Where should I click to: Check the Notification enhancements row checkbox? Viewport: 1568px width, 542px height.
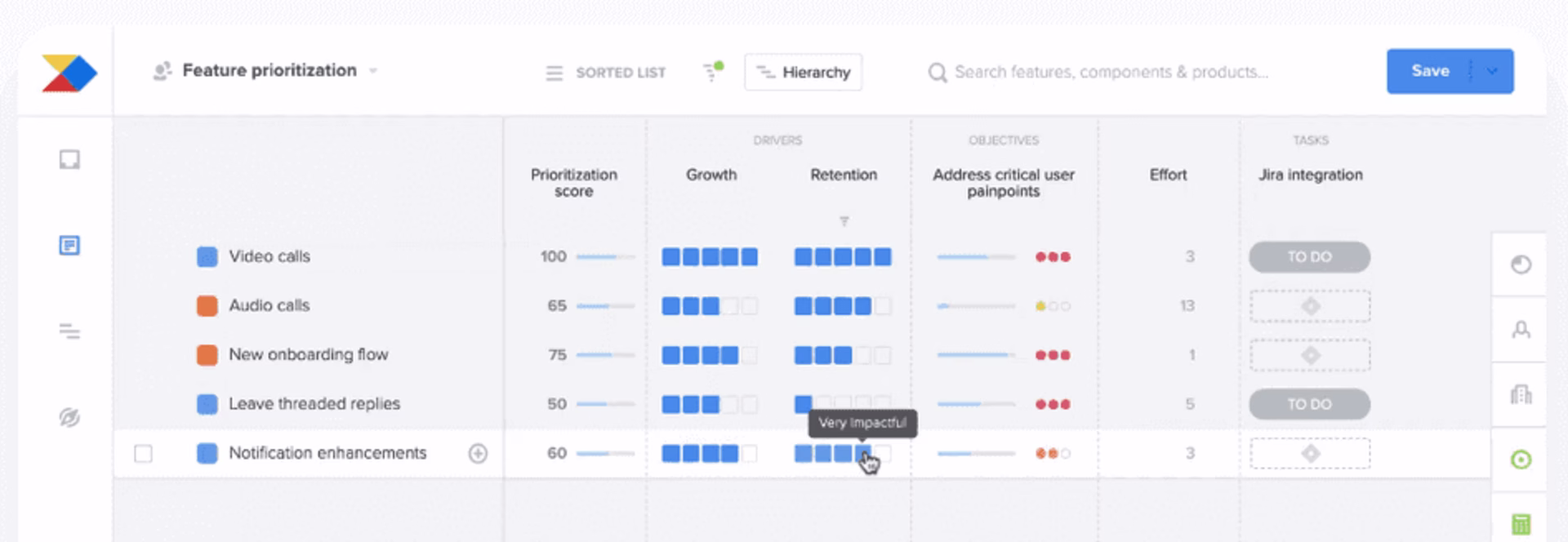pos(143,453)
